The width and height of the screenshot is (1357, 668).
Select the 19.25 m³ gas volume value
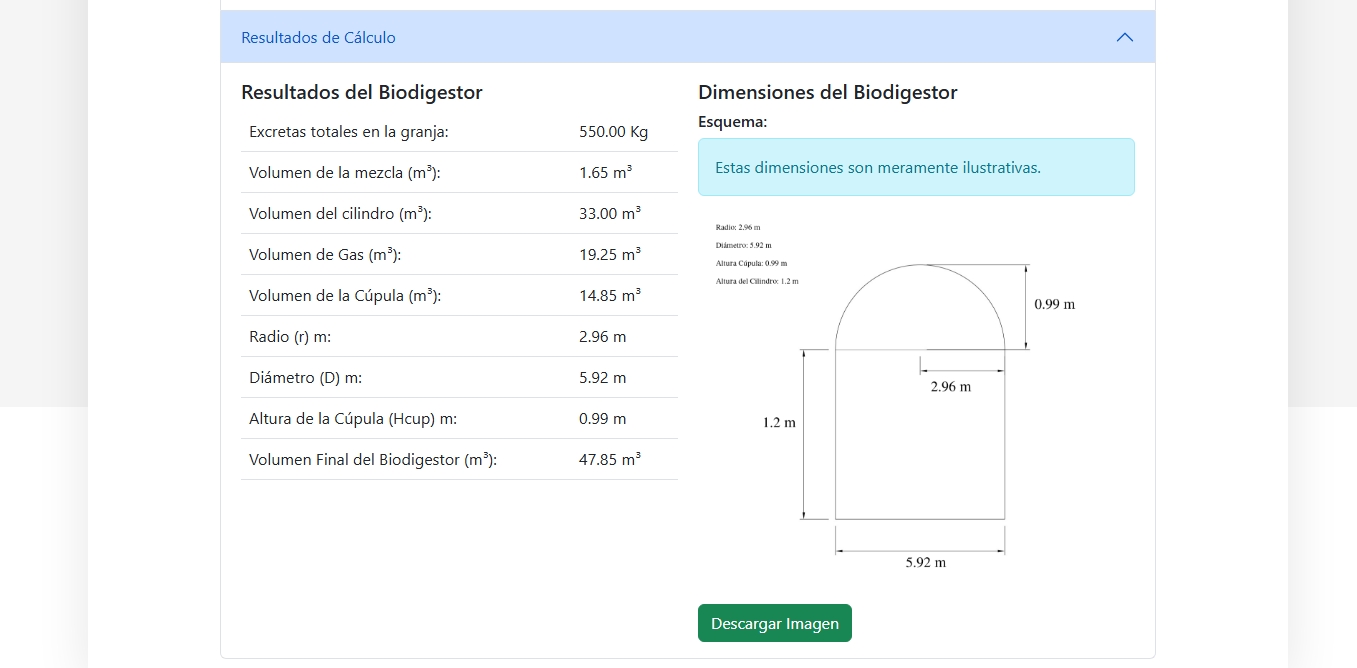pyautogui.click(x=609, y=255)
